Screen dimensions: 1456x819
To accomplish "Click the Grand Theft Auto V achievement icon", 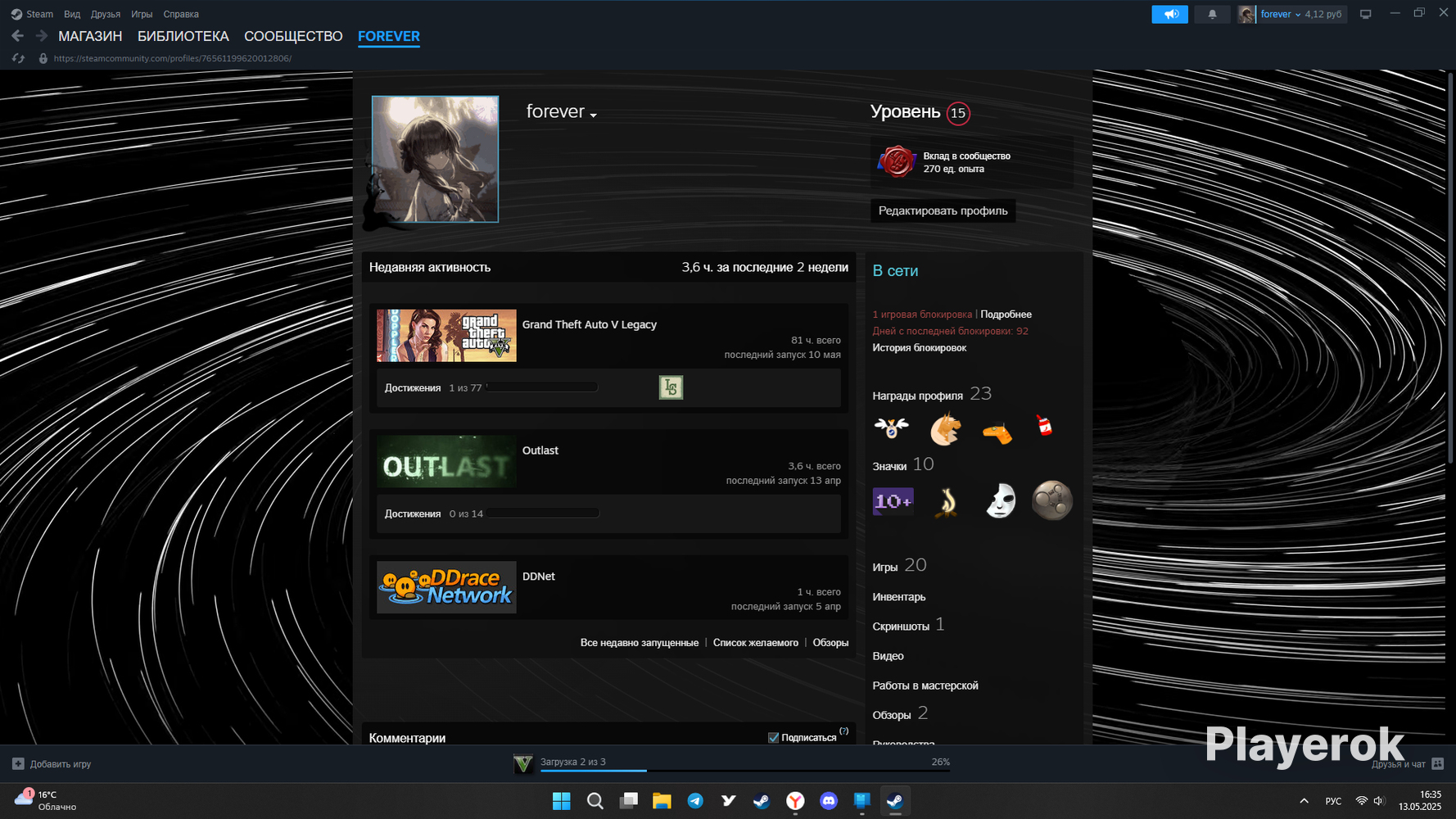I will tap(671, 387).
